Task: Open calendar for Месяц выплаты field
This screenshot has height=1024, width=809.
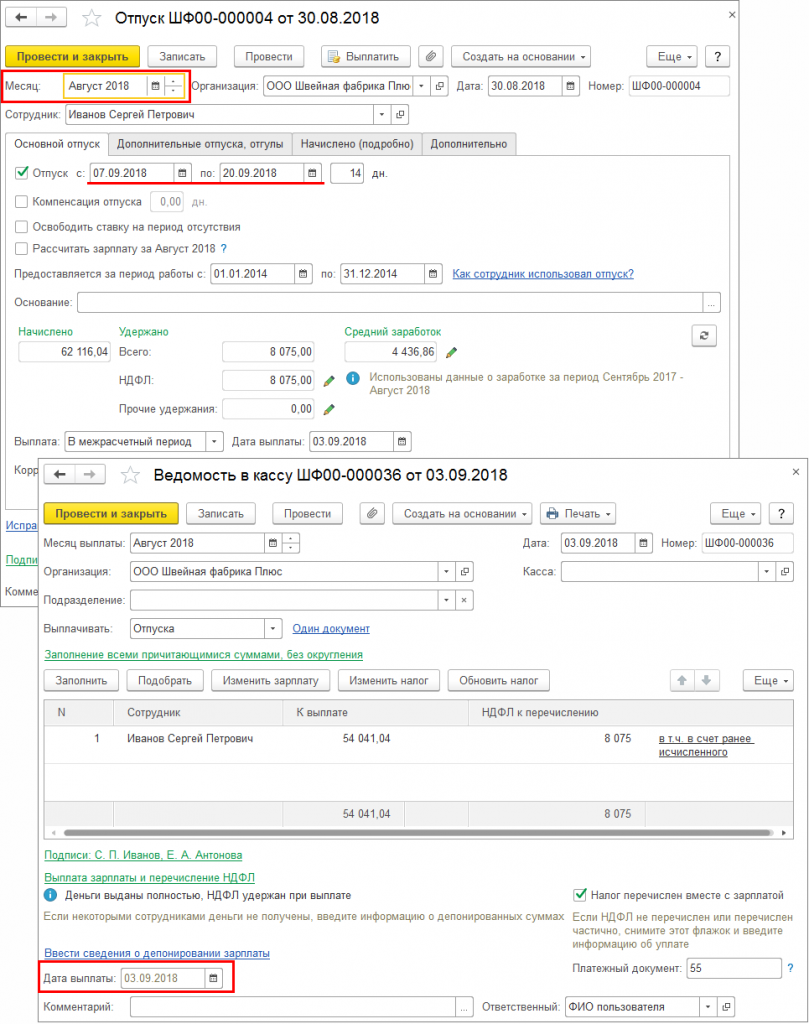Action: [x=273, y=543]
